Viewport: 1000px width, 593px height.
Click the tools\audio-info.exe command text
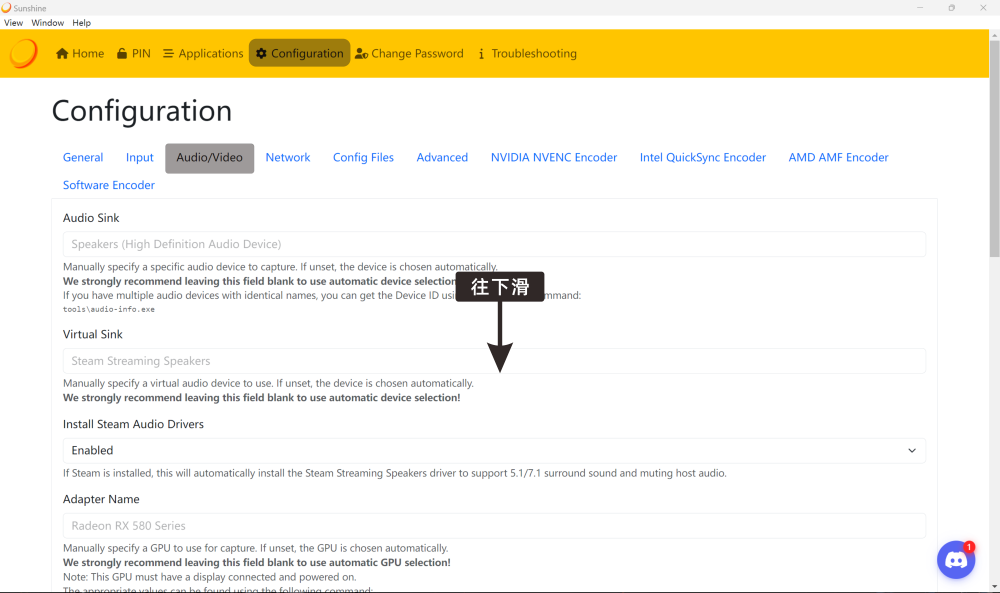click(x=109, y=309)
